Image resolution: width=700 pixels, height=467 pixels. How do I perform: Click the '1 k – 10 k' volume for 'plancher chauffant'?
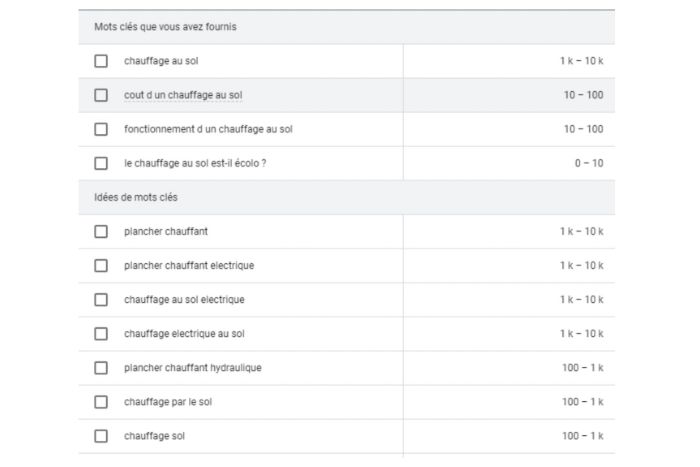[581, 232]
